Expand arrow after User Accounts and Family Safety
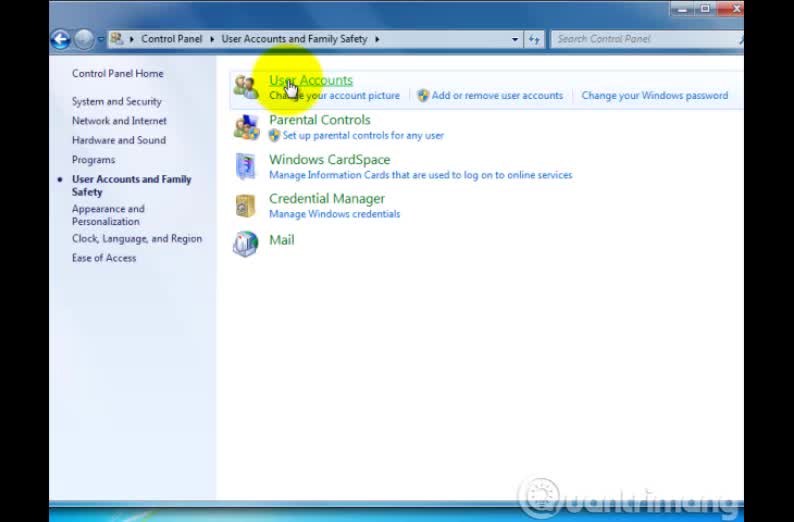 pos(377,39)
